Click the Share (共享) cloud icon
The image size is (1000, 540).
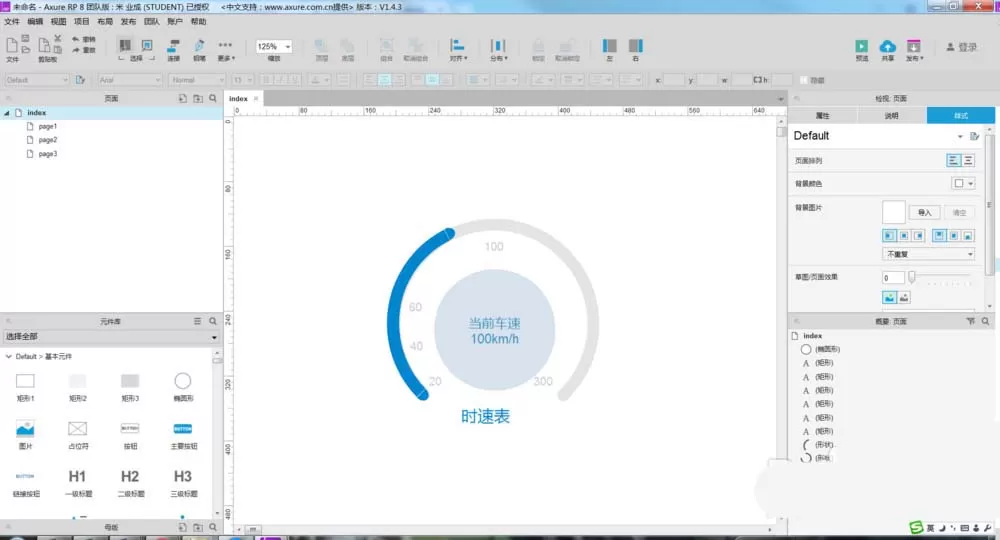pyautogui.click(x=887, y=47)
